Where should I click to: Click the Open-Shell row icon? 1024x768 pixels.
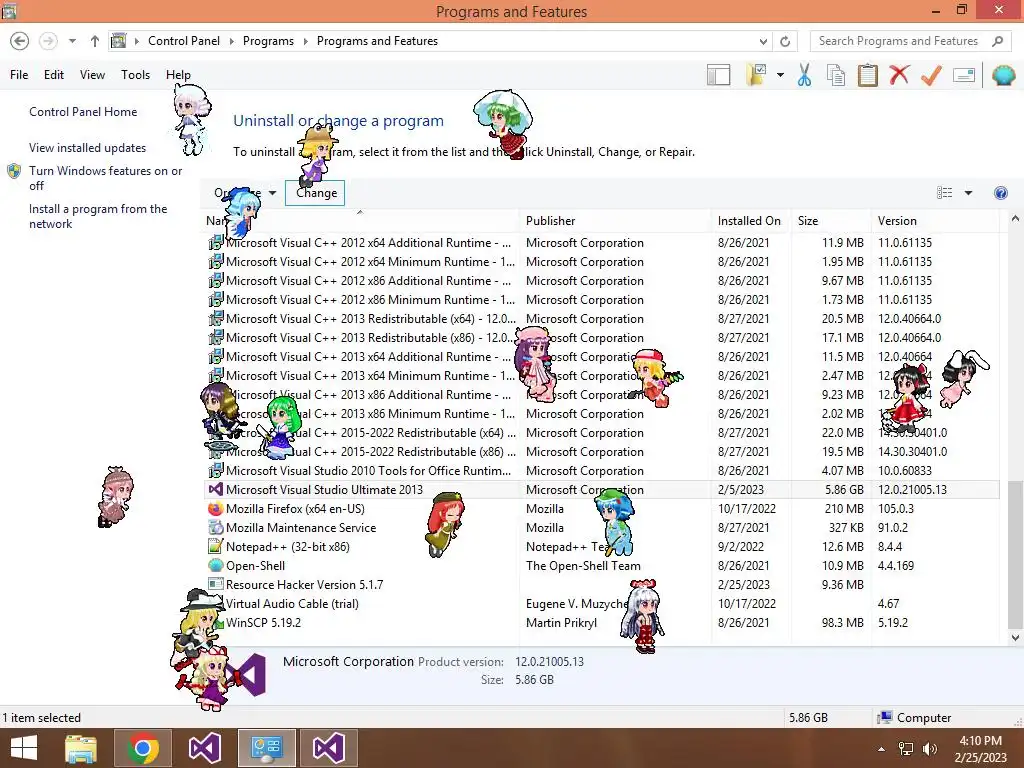(x=215, y=566)
